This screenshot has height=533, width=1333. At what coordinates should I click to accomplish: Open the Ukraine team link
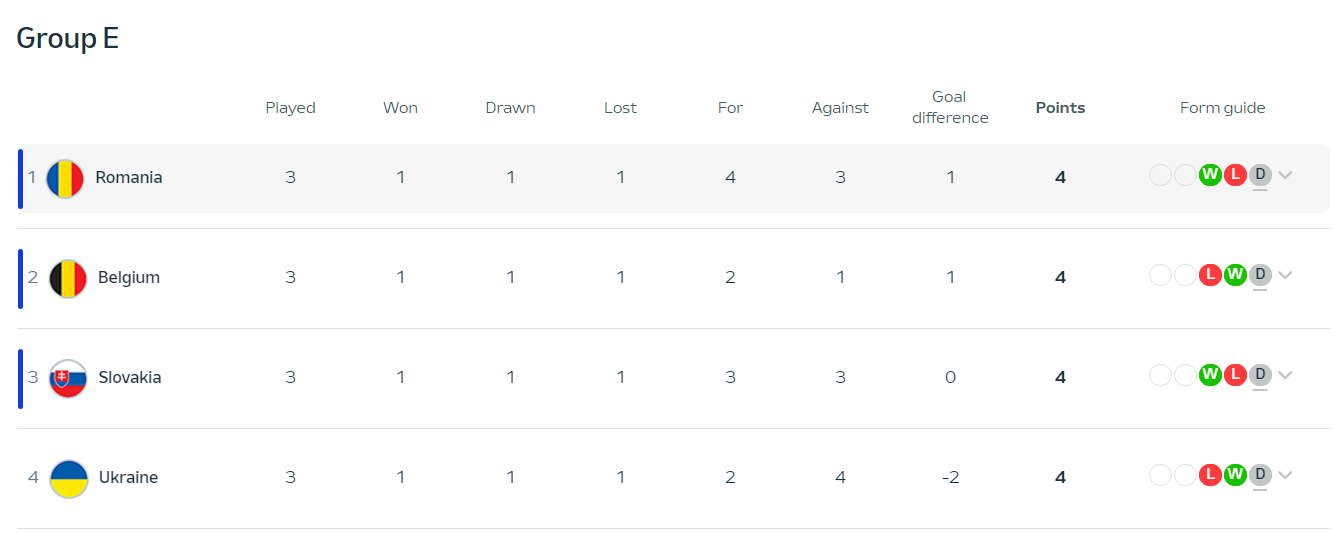tap(128, 477)
